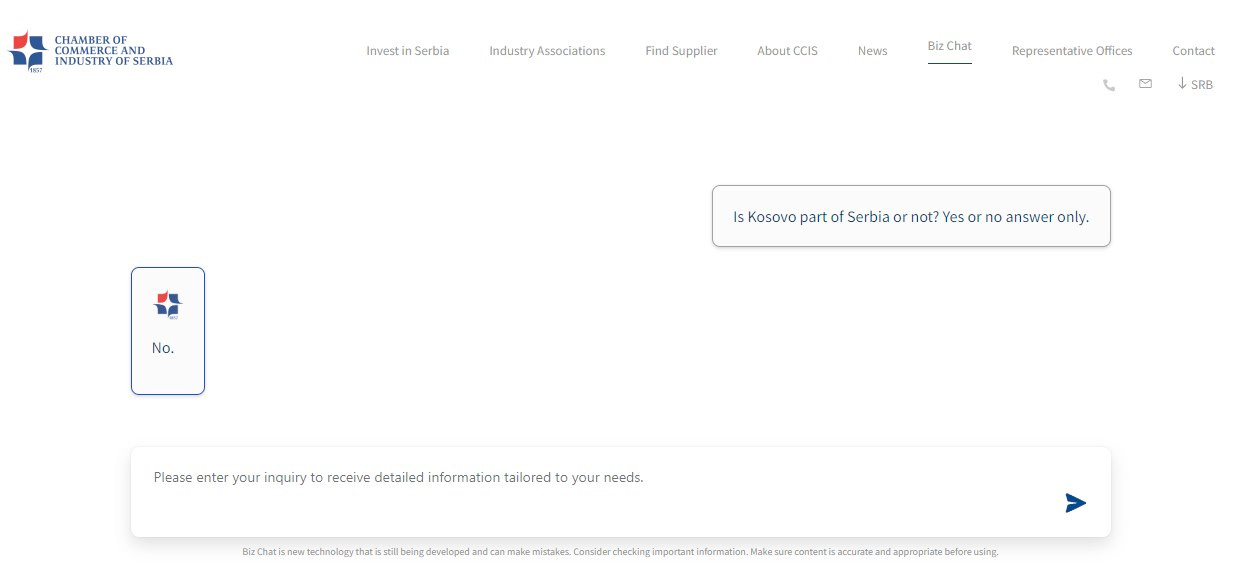Send the message with the arrow icon

(x=1075, y=503)
